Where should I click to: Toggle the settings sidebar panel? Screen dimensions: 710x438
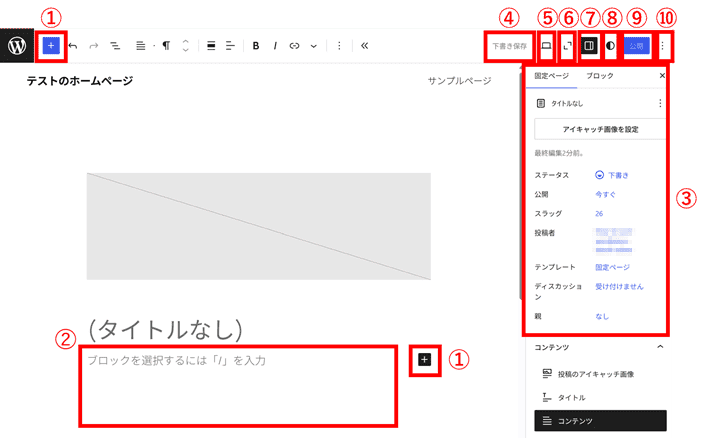click(x=589, y=46)
